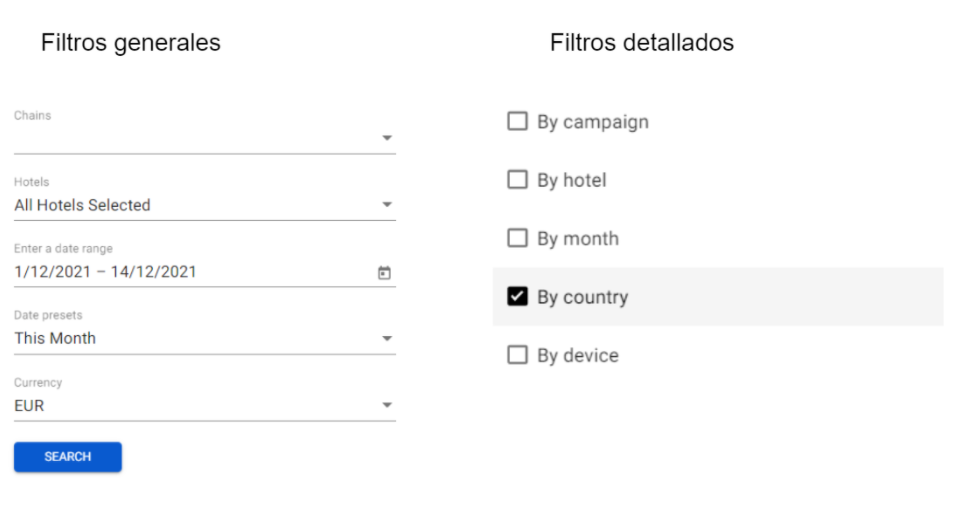Click the By device label text
This screenshot has width=960, height=506.
577,355
